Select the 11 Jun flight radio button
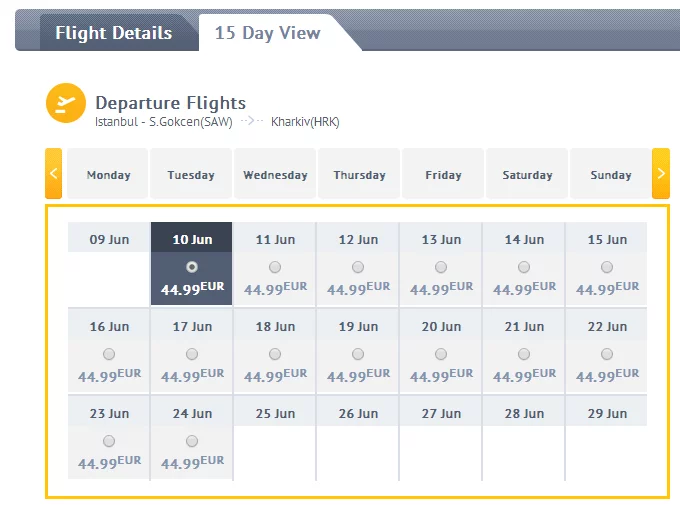 coord(275,267)
